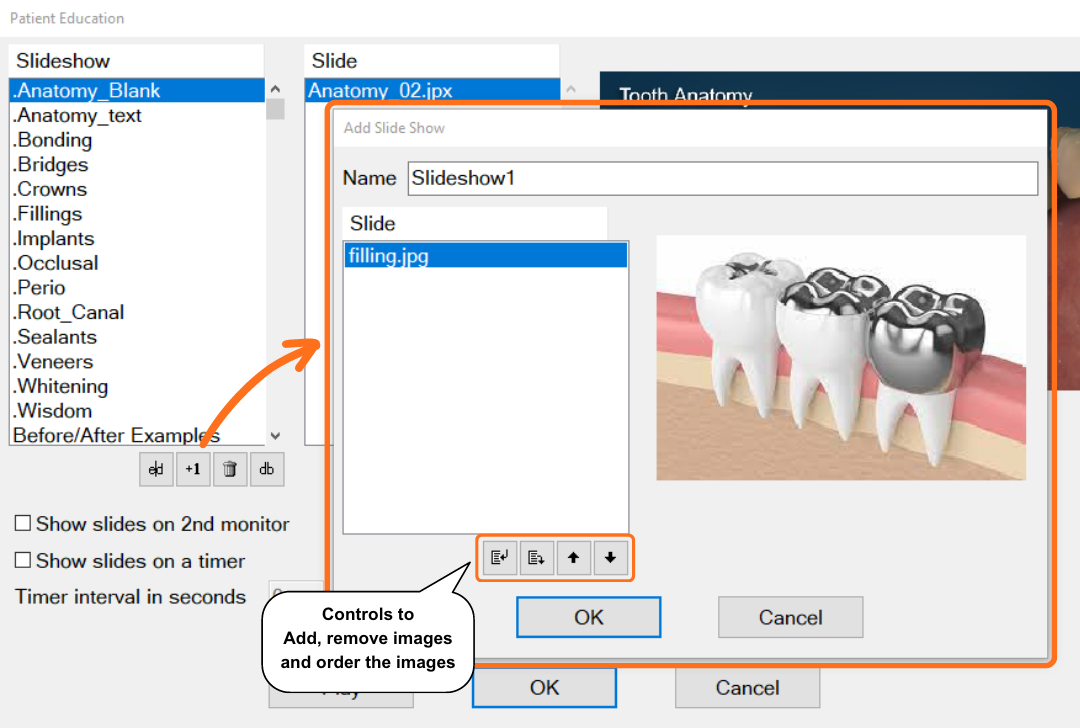
Task: Click OK in Add Slide Show dialog
Action: [x=588, y=617]
